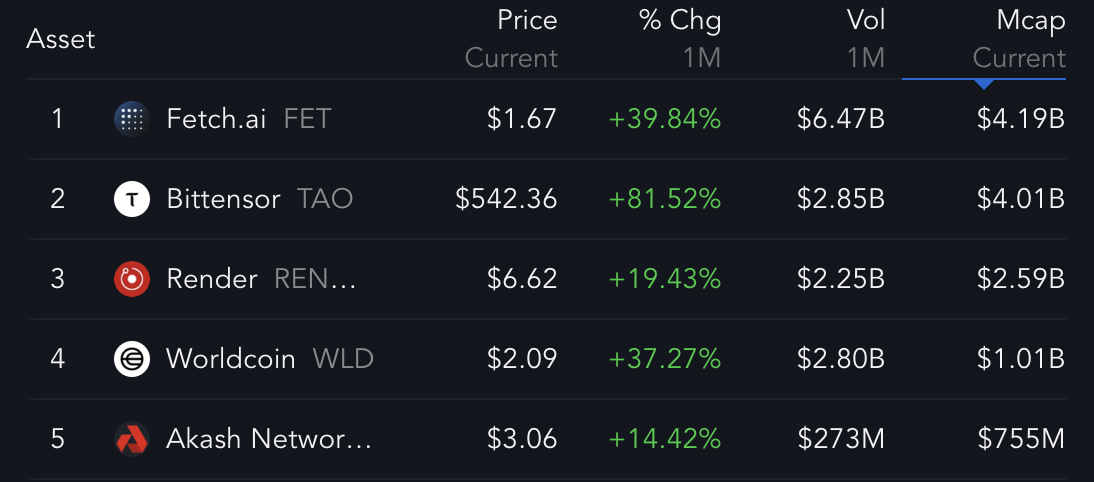Open the Worldcoin asset name link

point(231,359)
